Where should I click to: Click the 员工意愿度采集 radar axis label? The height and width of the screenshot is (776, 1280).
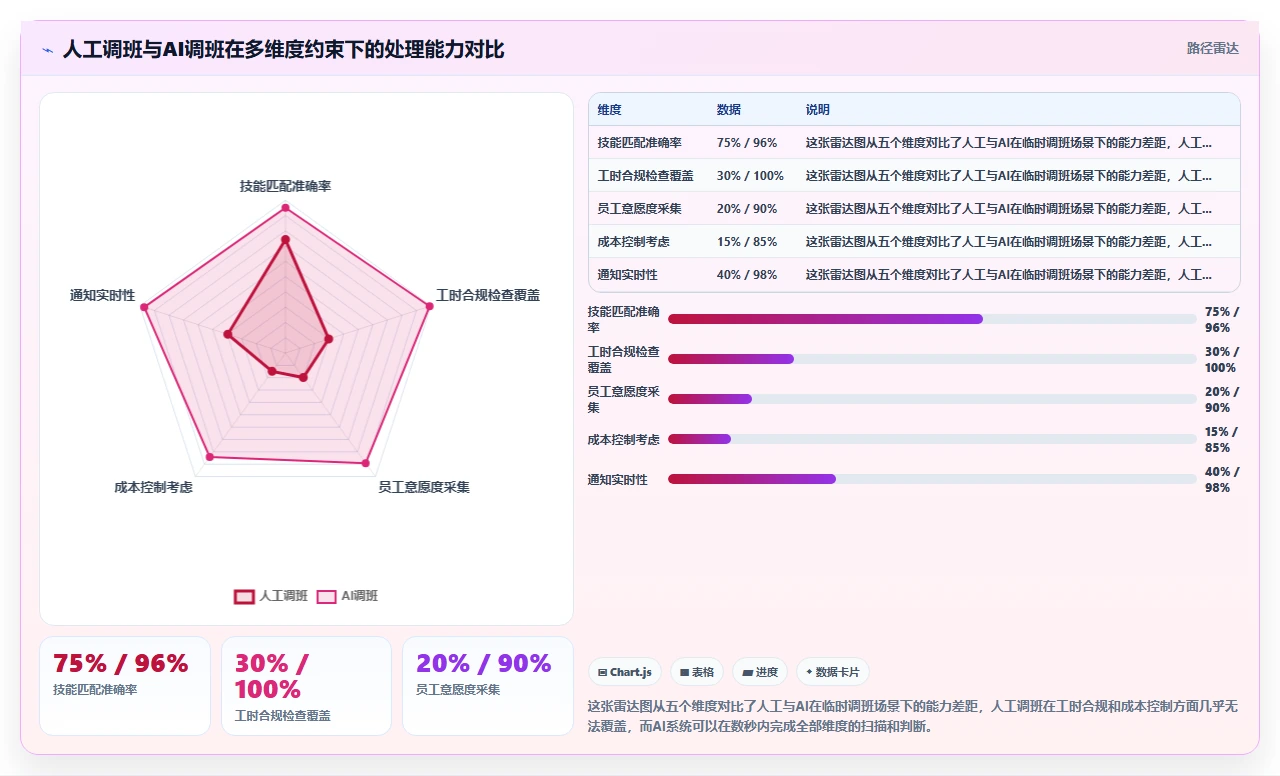coord(424,487)
